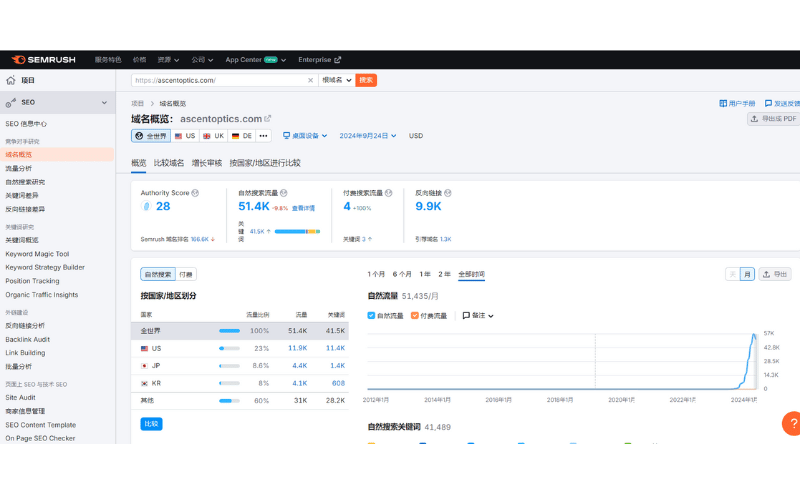This screenshot has width=800, height=500.
Task: Click the chart 导出 button
Action: pos(775,274)
